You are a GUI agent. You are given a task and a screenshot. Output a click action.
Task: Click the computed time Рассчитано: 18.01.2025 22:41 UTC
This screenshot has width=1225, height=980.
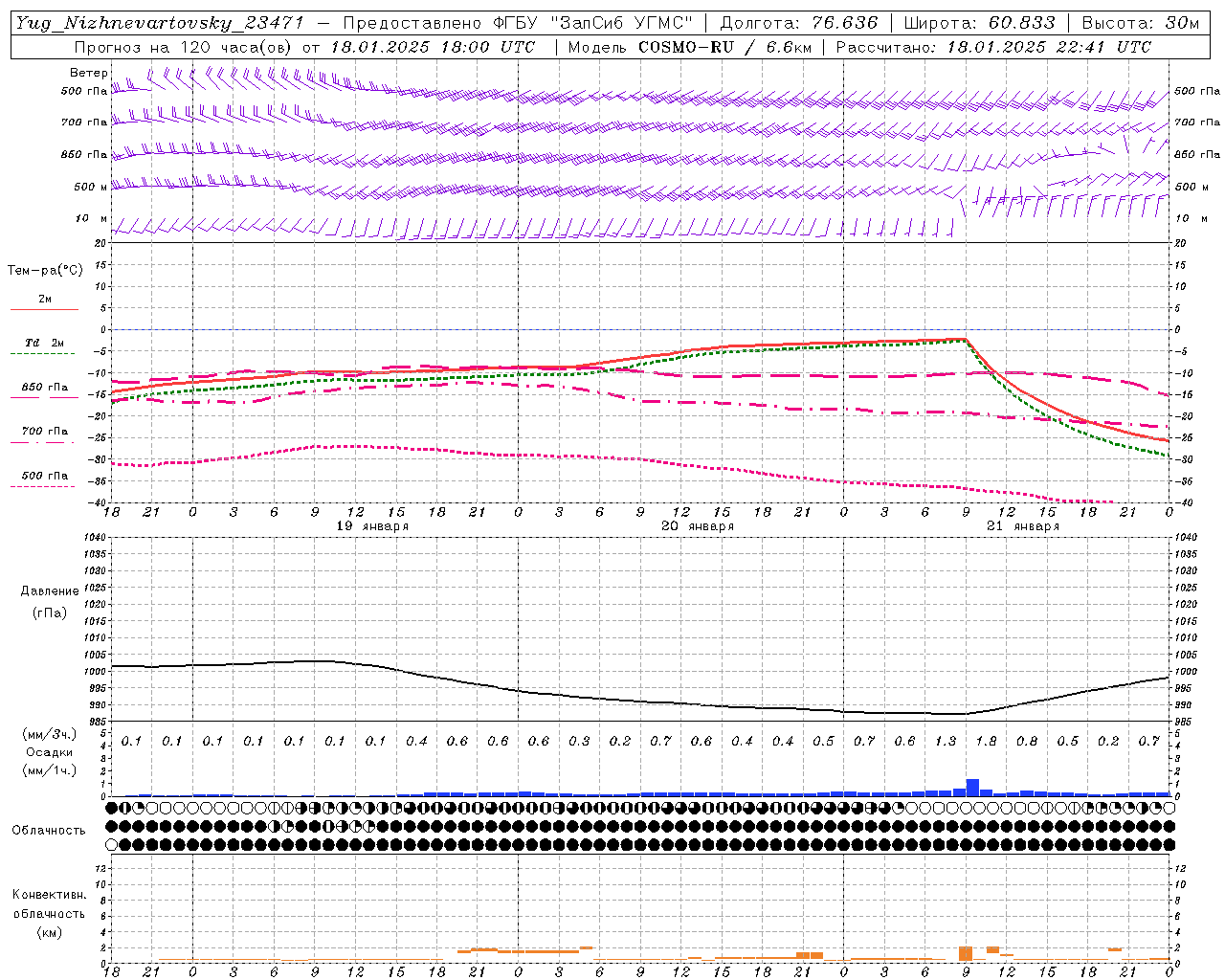coord(993,47)
